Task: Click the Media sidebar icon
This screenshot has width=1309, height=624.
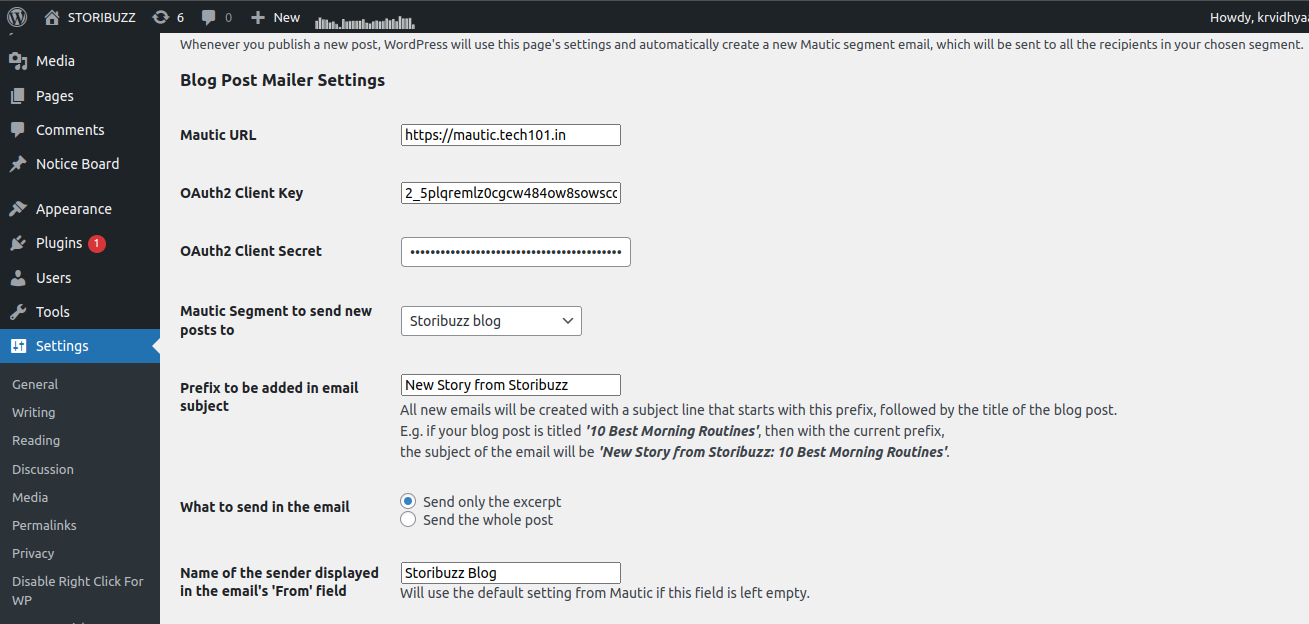Action: tap(18, 61)
